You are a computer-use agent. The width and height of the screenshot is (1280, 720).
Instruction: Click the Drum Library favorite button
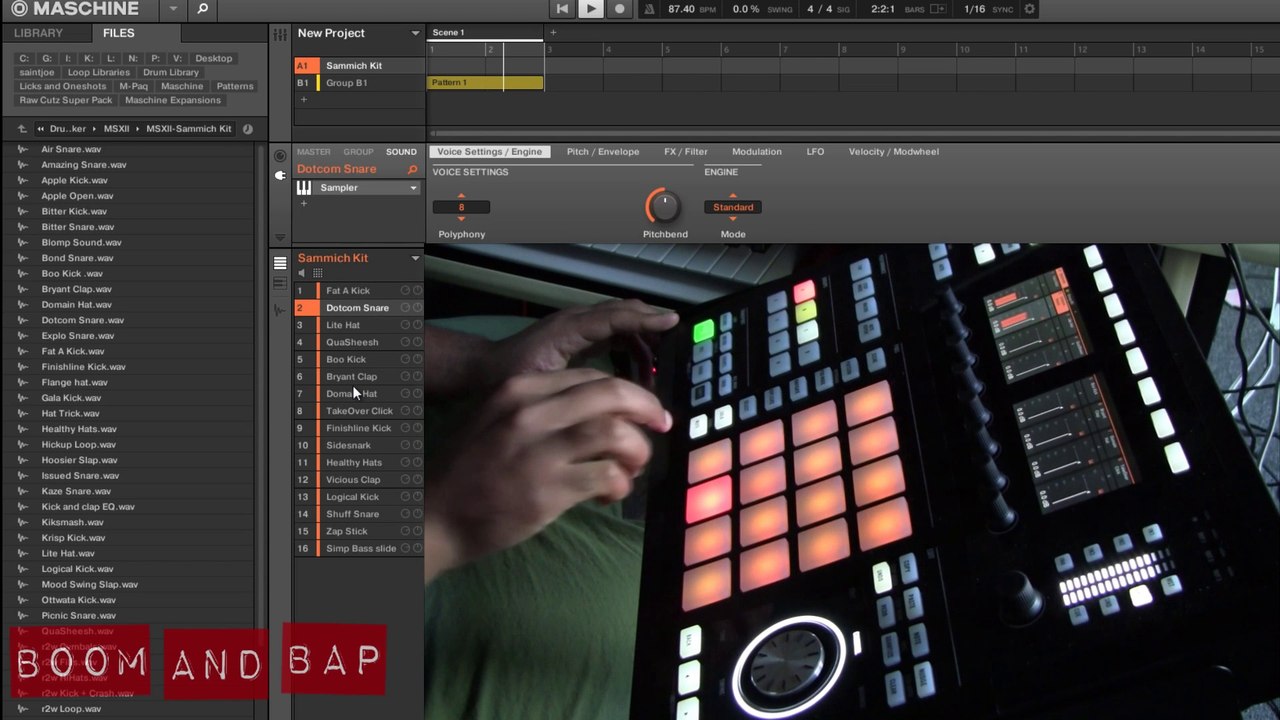[x=171, y=73]
